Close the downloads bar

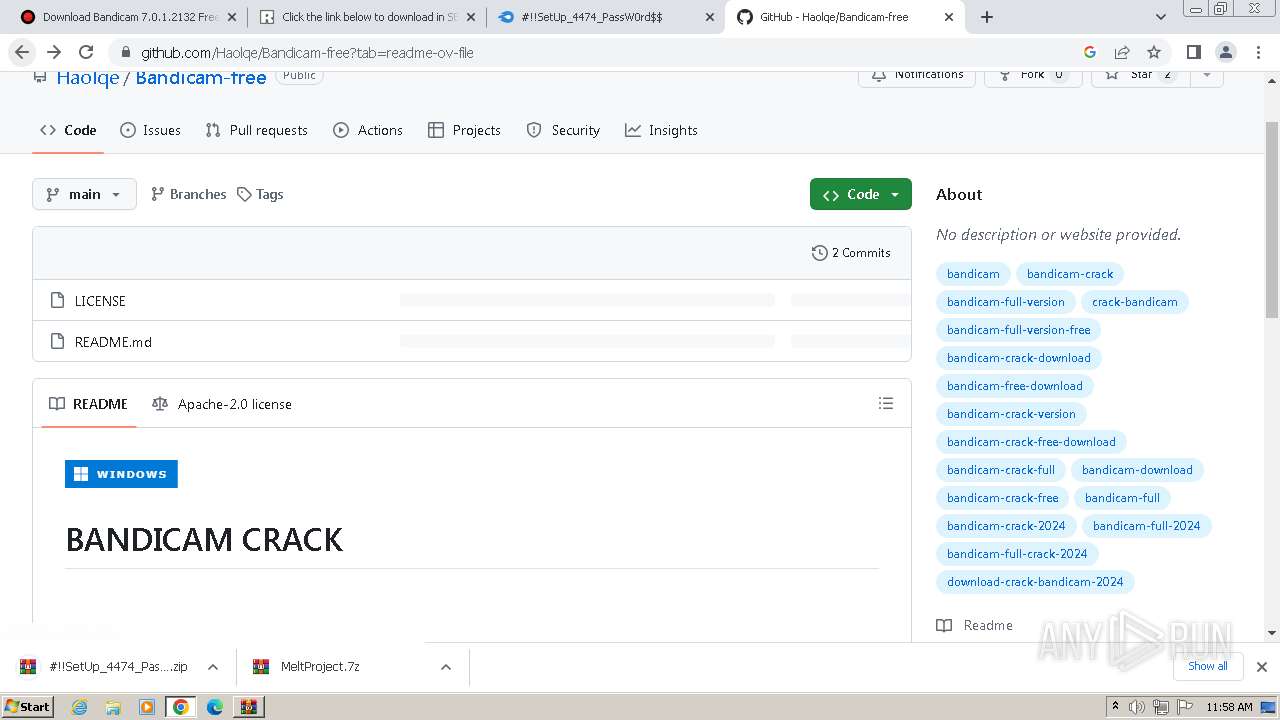pos(1261,667)
